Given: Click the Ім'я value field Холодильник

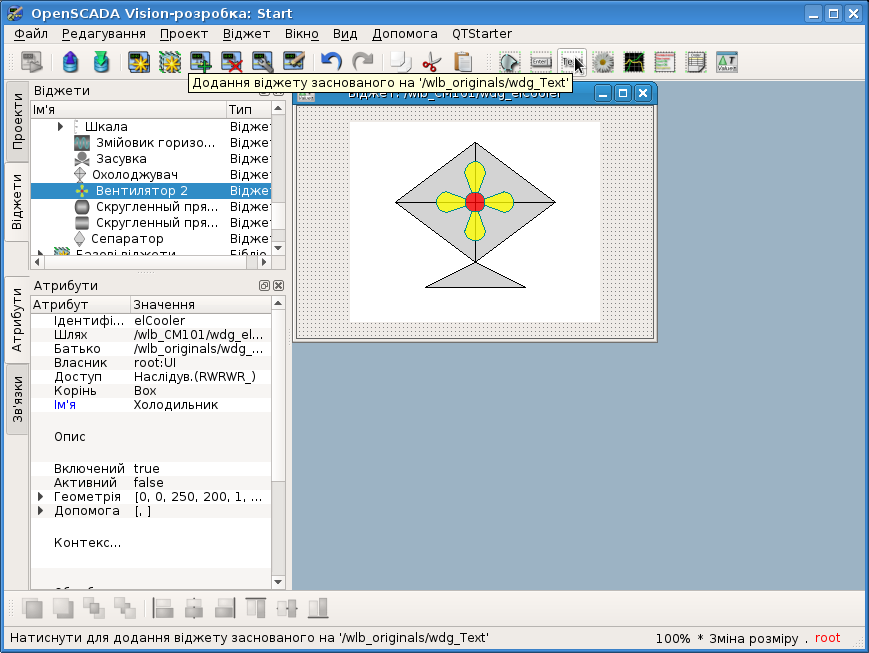Looking at the screenshot, I should pos(176,405).
